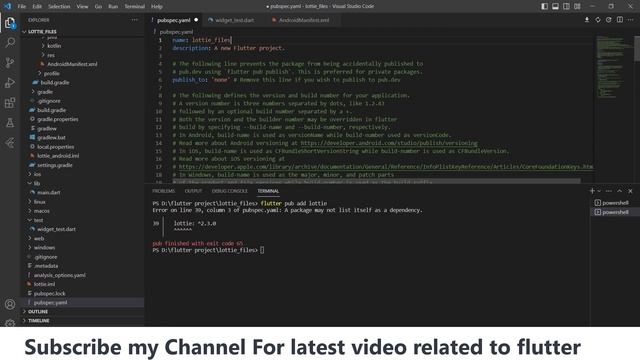Open the Accounts icon in activity bar
This screenshot has width=640, height=360.
[10, 304]
